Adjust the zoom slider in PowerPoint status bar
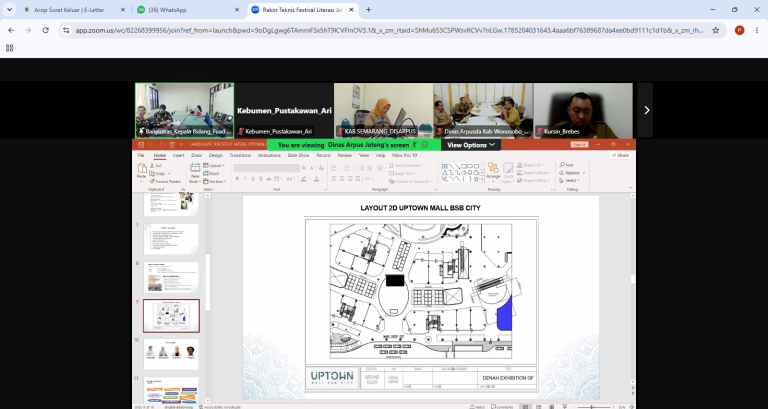The height and width of the screenshot is (409, 768). (x=592, y=407)
